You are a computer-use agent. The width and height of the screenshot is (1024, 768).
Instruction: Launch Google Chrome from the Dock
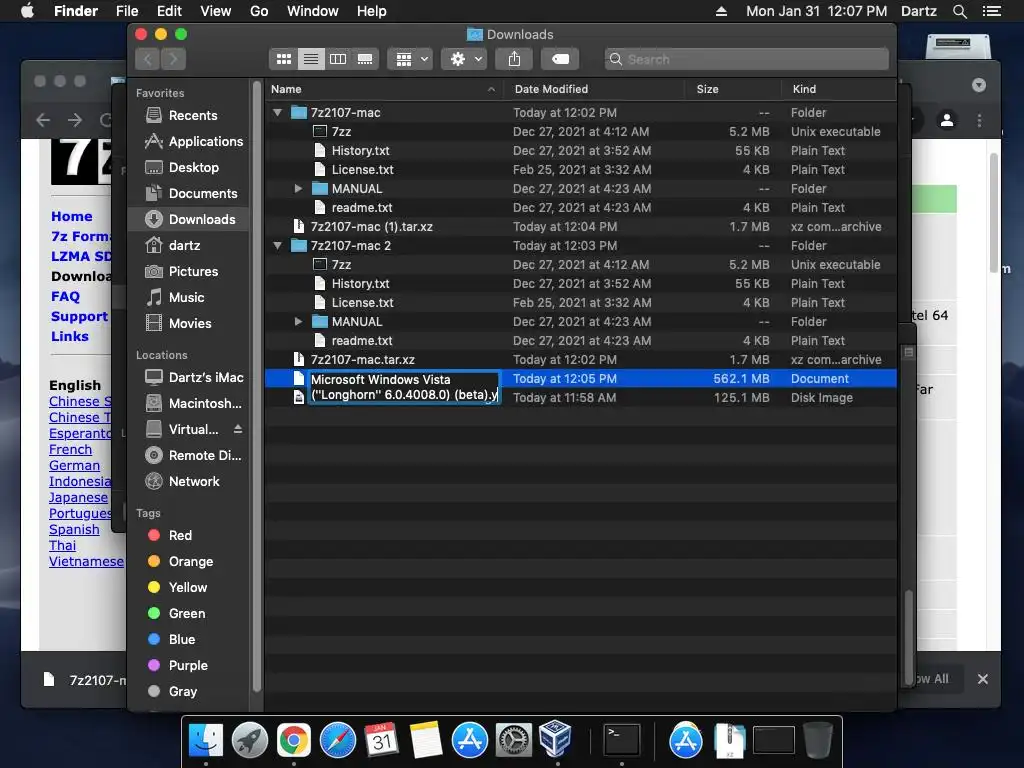coord(293,741)
